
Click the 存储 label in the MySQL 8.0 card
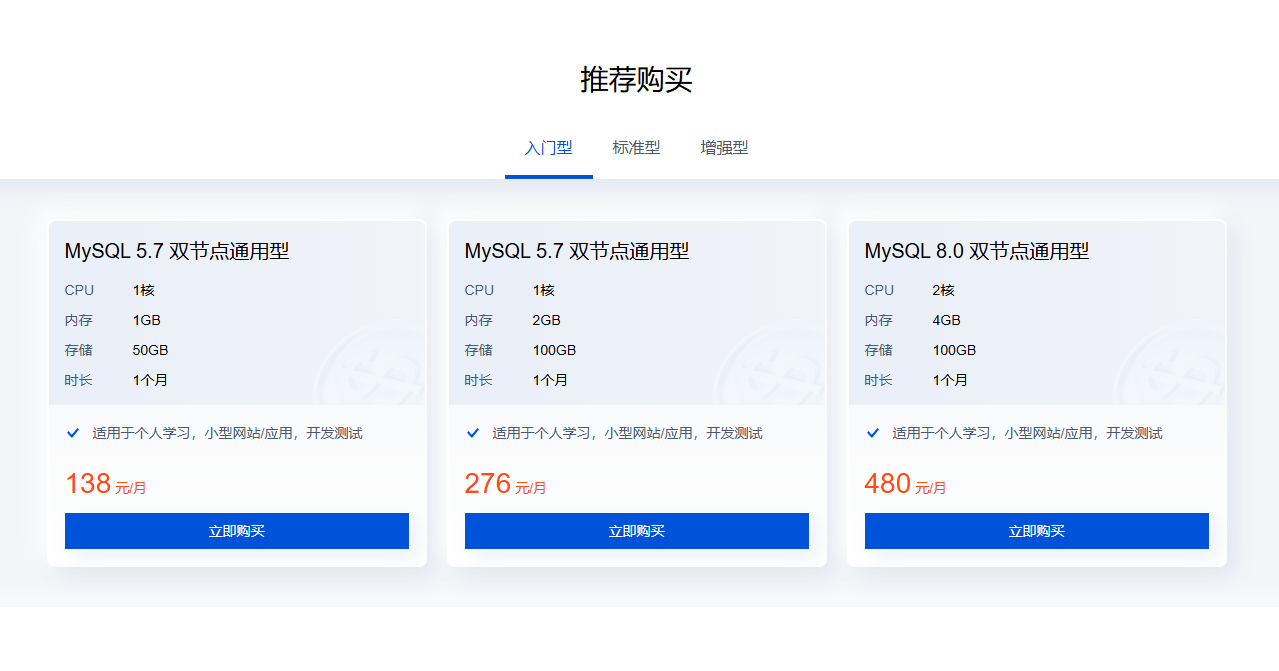(879, 350)
